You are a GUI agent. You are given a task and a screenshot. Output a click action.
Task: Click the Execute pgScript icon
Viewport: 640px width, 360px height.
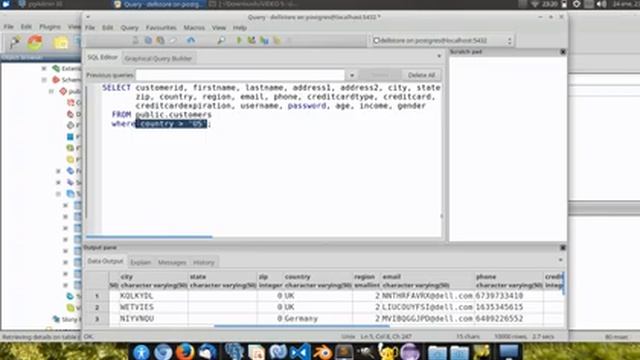(252, 40)
